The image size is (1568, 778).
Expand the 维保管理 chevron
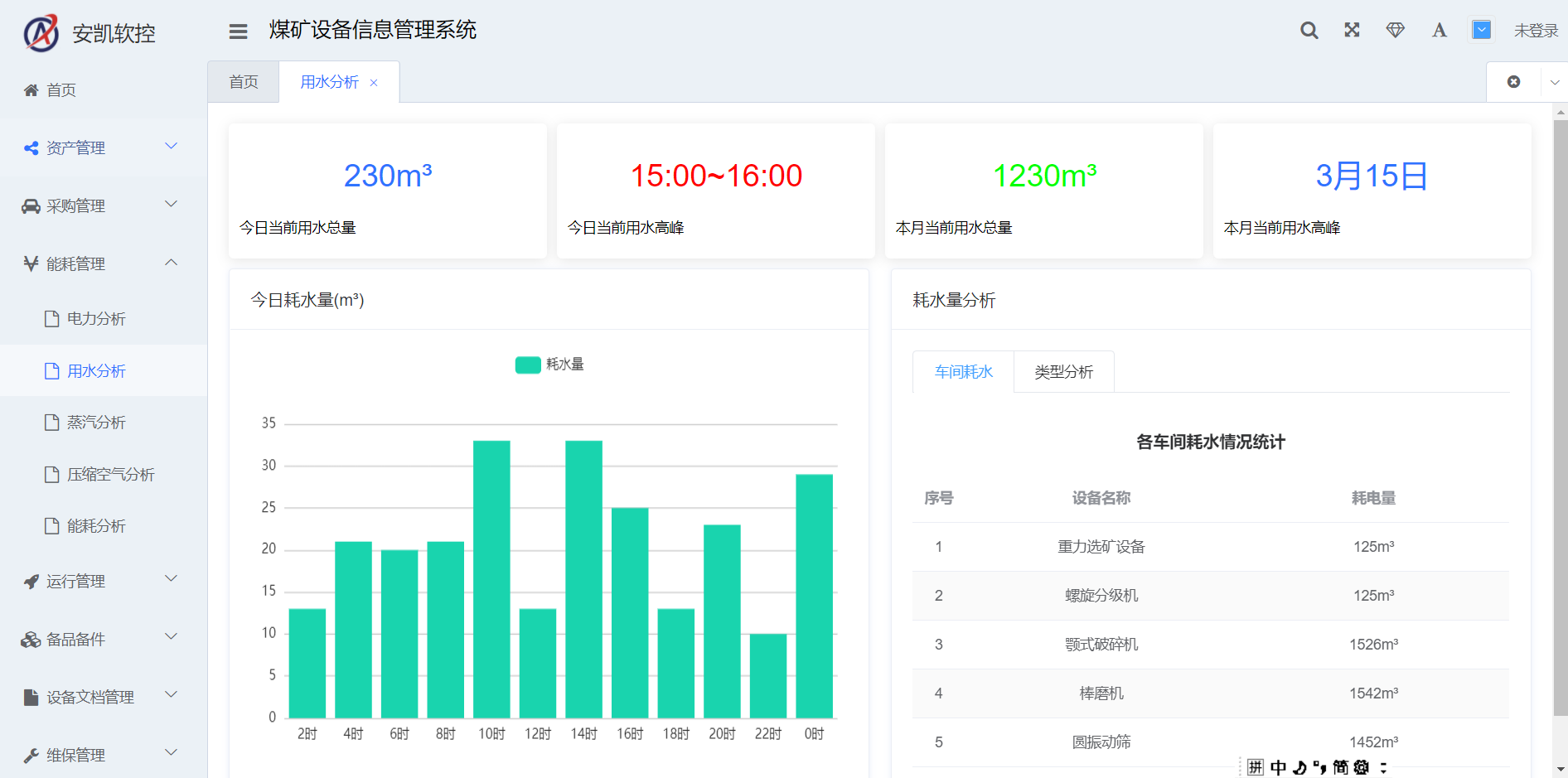coord(172,753)
